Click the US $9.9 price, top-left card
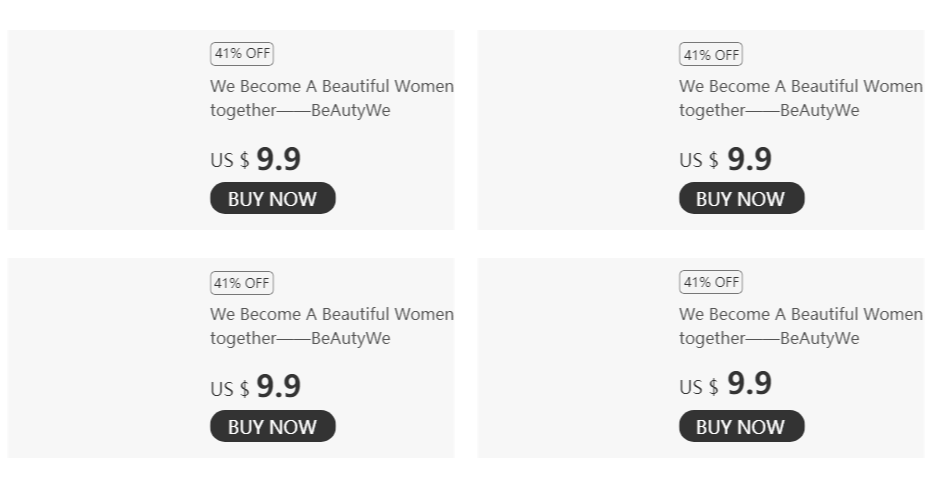932x484 pixels. click(255, 159)
